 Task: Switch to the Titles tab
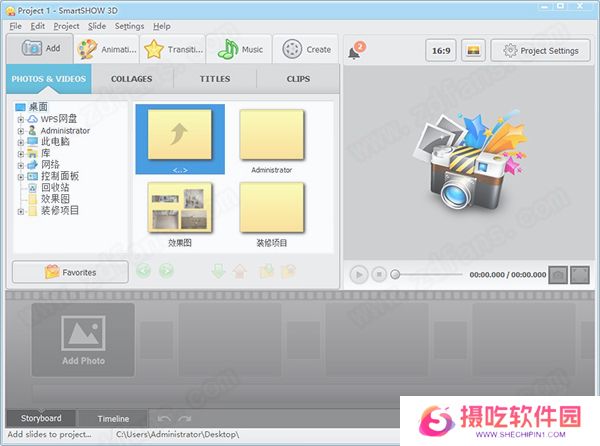click(215, 79)
